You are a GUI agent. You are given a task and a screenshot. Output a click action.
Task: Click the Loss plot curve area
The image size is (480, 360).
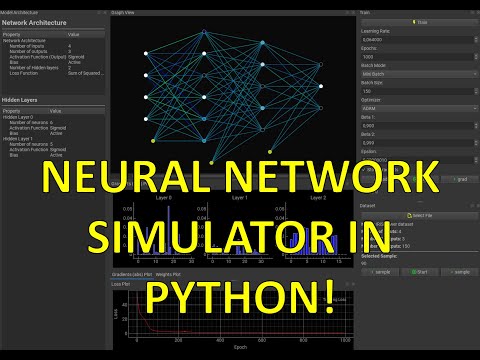(240, 313)
